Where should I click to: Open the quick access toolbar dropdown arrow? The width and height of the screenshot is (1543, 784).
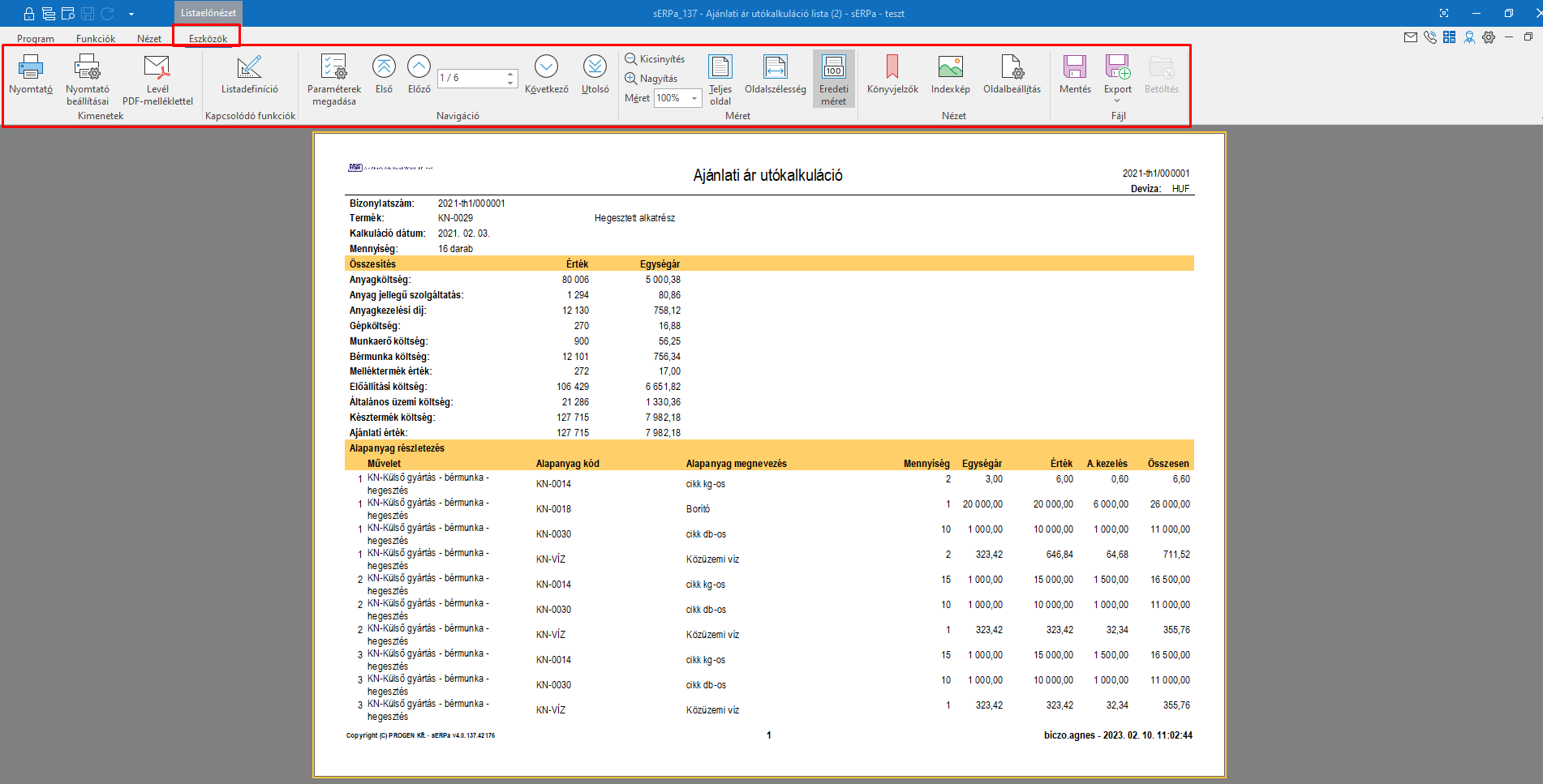[131, 14]
